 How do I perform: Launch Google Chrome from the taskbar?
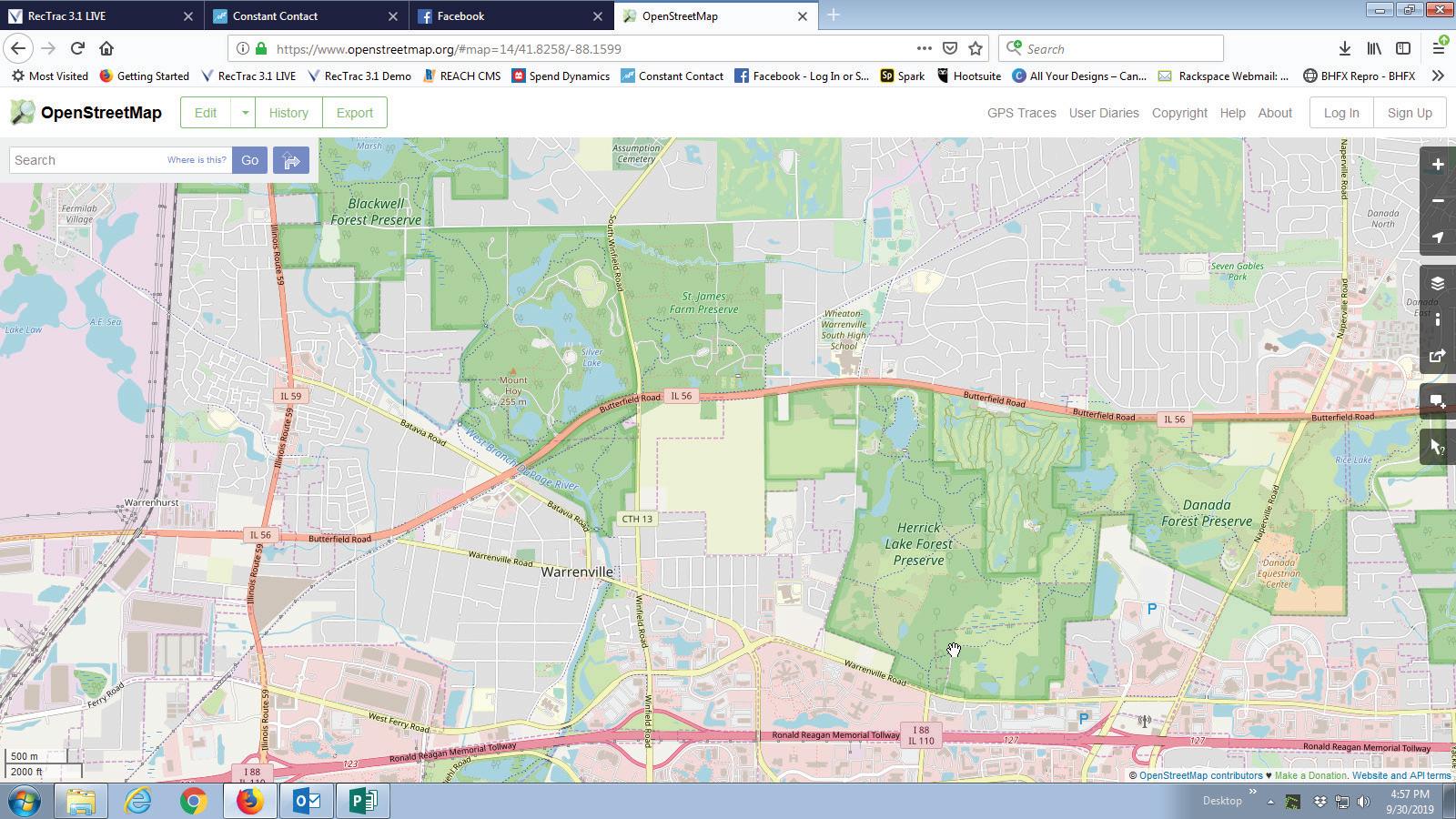193,802
